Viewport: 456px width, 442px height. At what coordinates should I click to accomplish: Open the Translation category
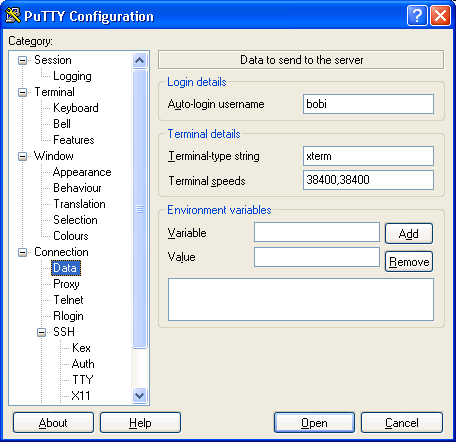point(79,204)
